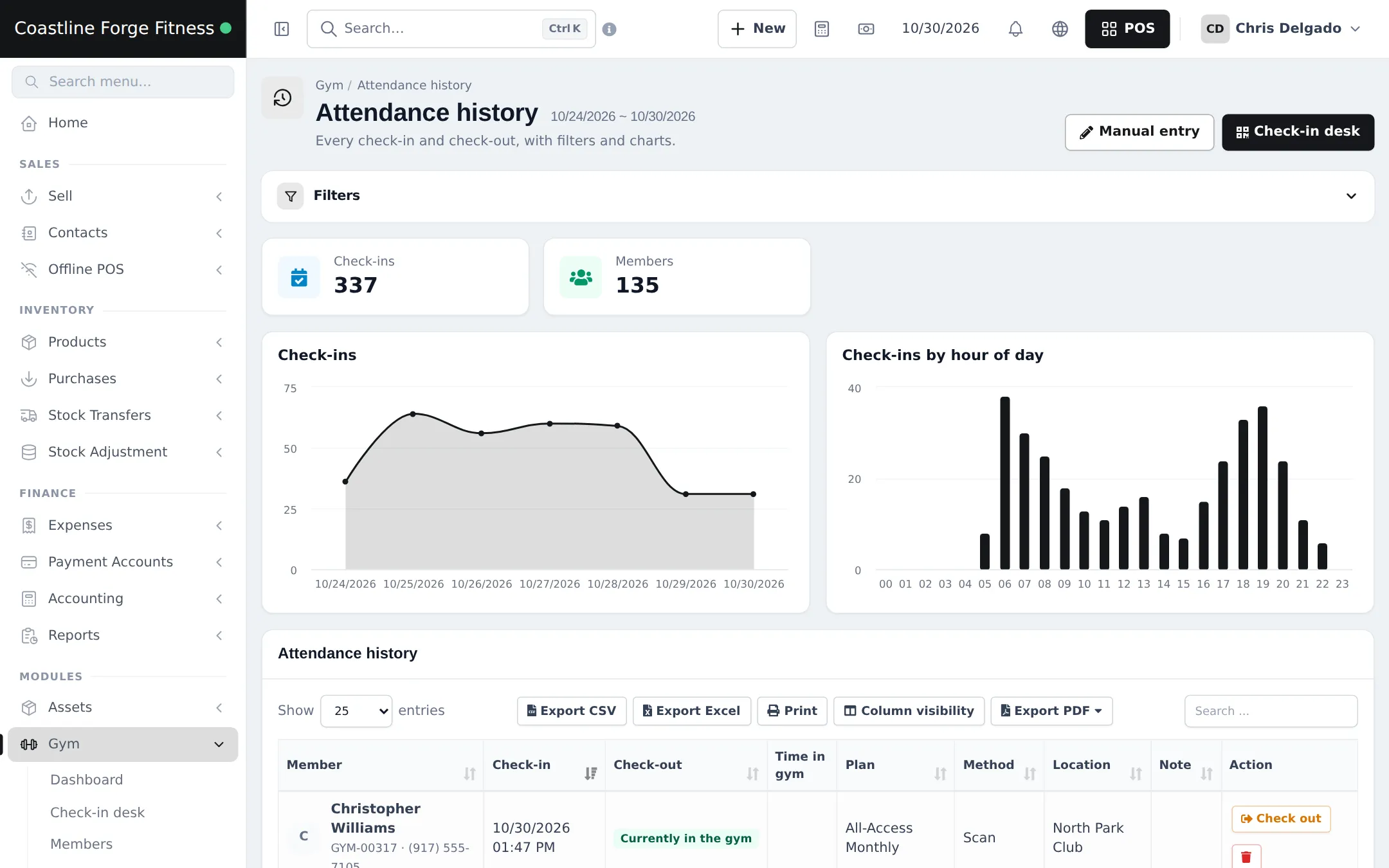Open the Export PDF dropdown
Viewport: 1389px width, 868px height.
point(1051,711)
